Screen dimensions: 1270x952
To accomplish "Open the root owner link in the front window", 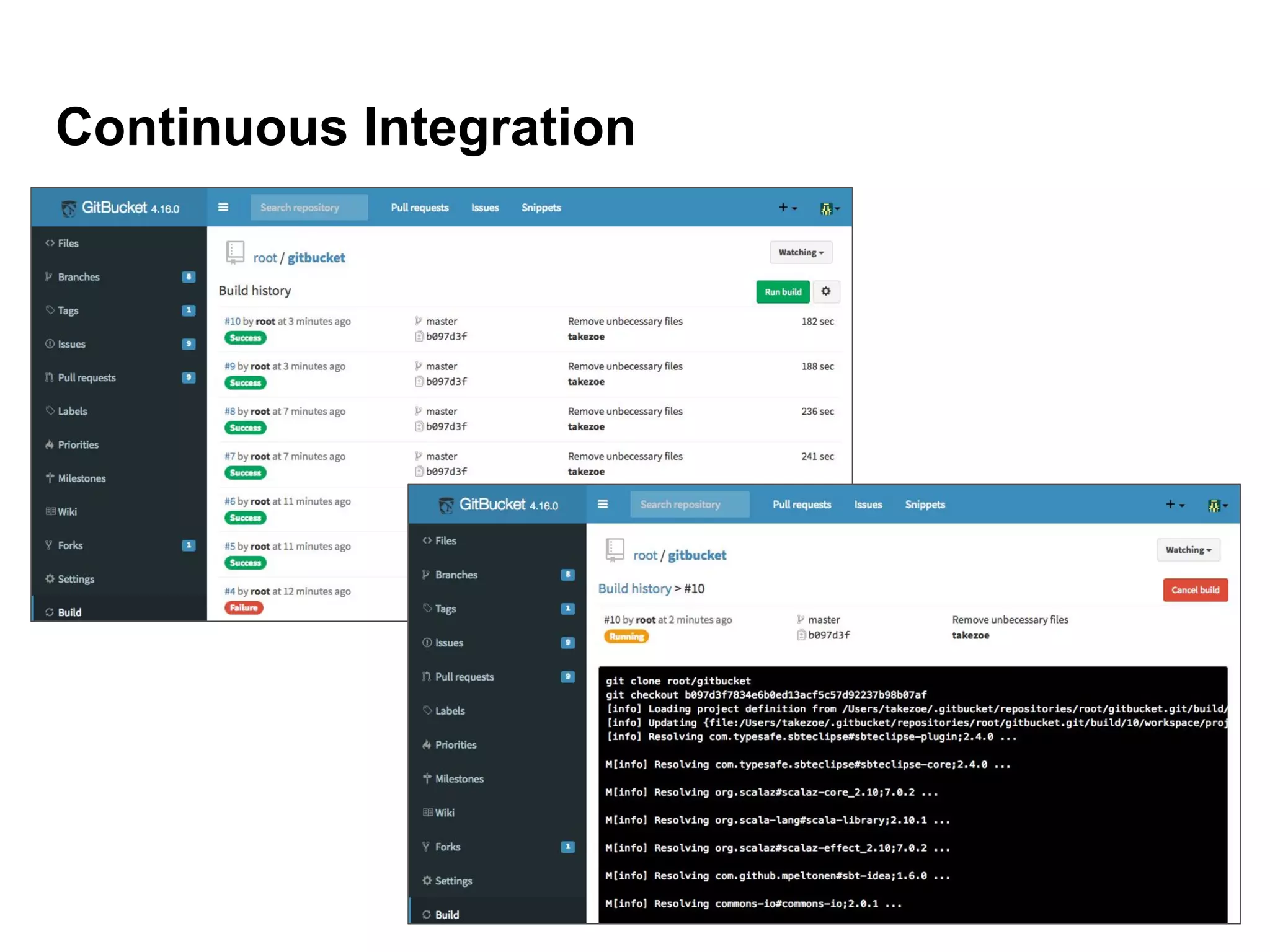I will click(x=645, y=555).
